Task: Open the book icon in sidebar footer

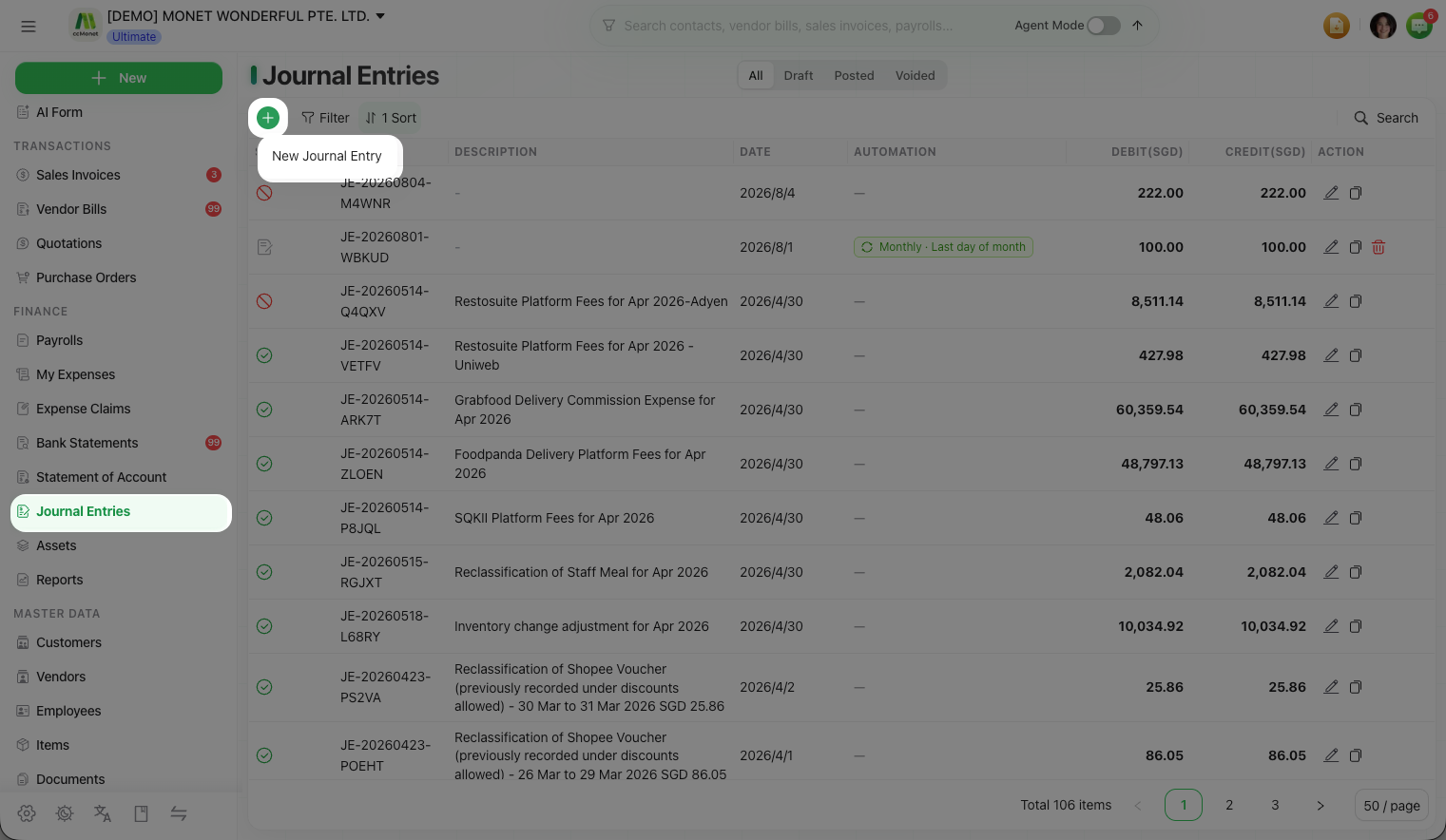Action: pyautogui.click(x=141, y=813)
